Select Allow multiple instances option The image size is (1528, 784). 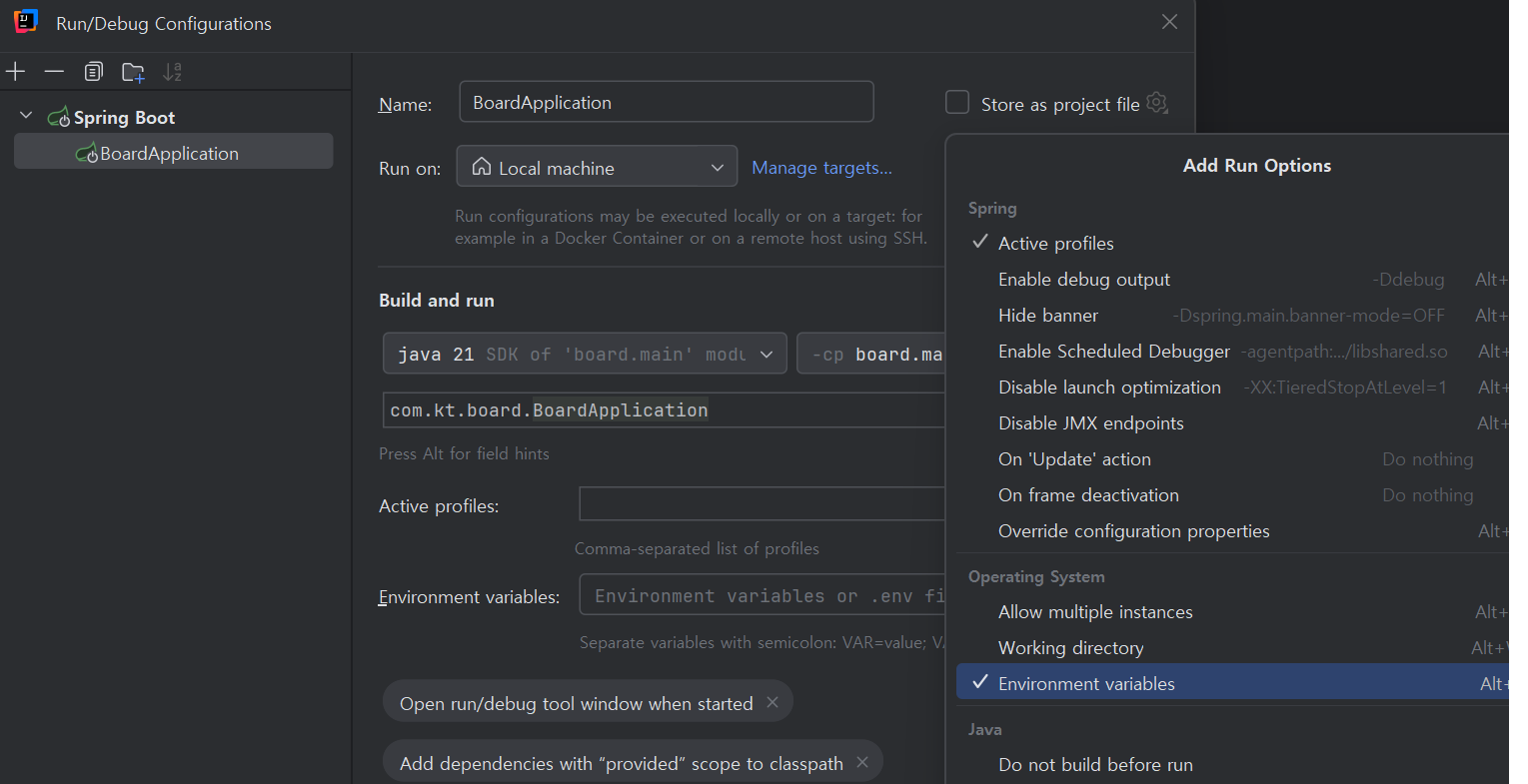pos(1232,612)
